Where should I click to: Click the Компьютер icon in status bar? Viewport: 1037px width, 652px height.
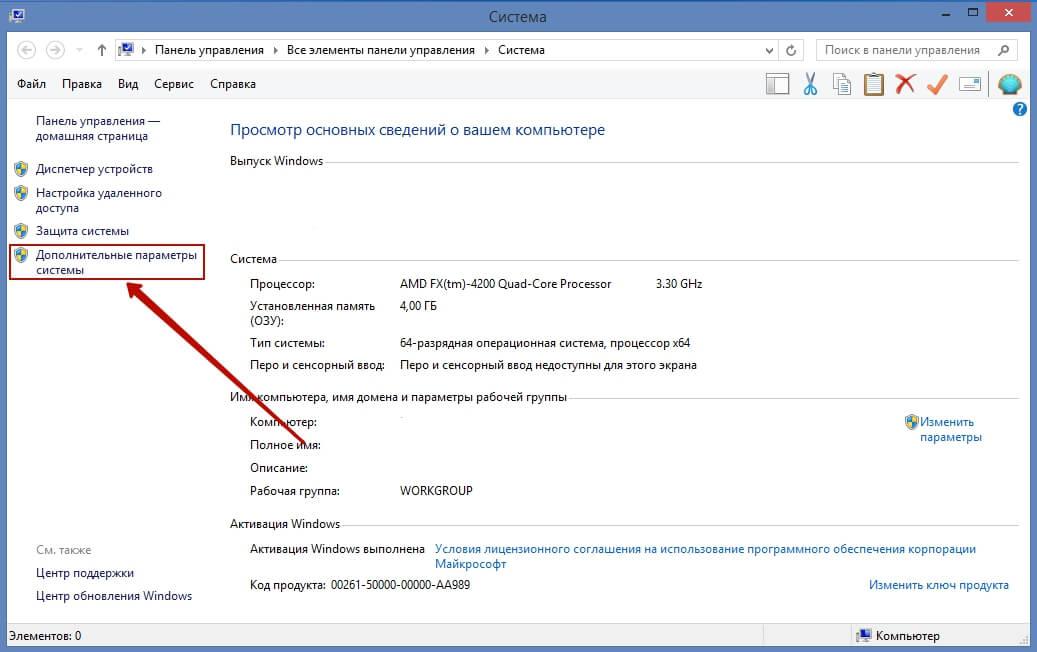[x=863, y=635]
